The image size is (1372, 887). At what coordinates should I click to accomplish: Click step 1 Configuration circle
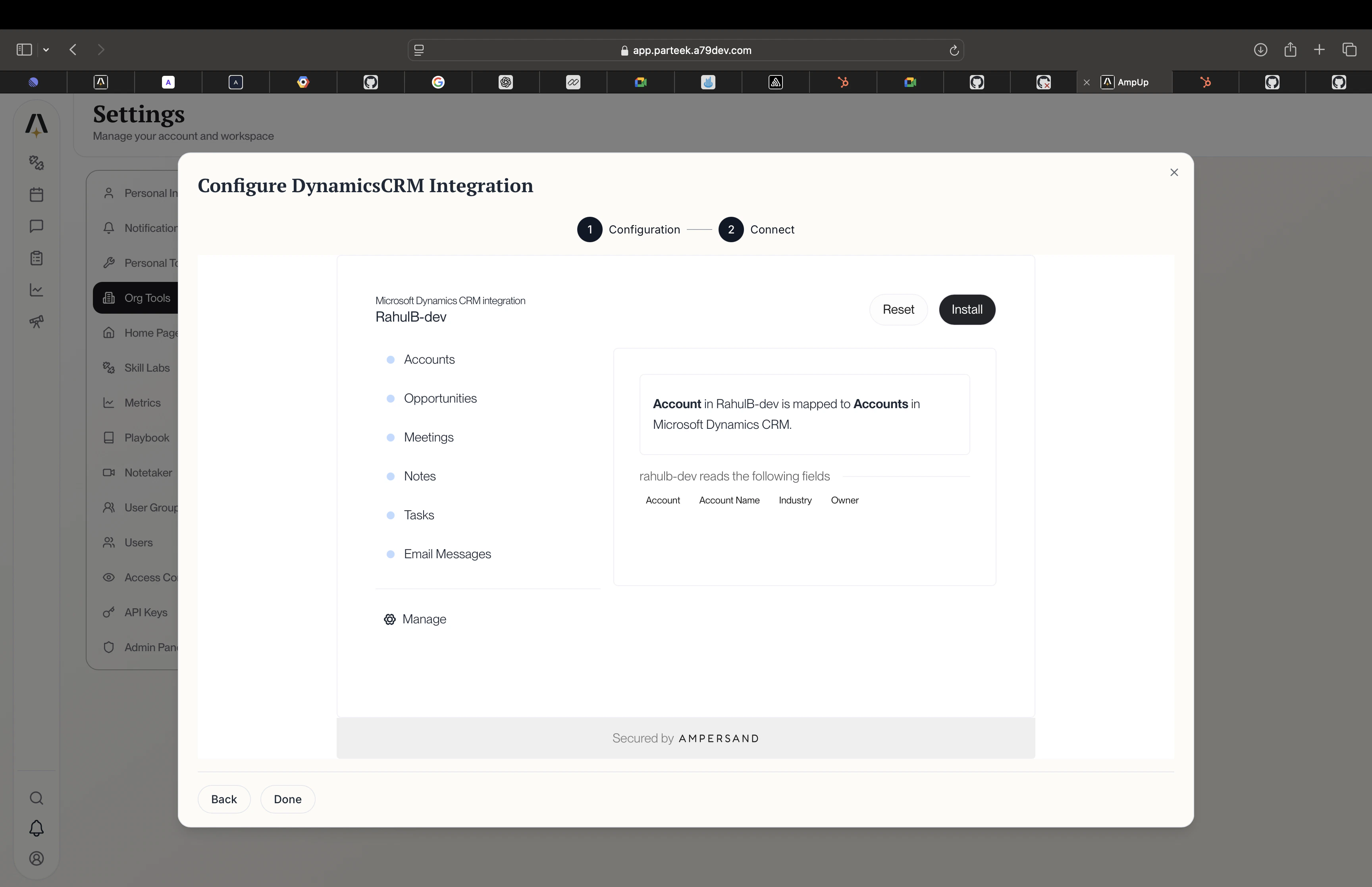[x=590, y=229]
